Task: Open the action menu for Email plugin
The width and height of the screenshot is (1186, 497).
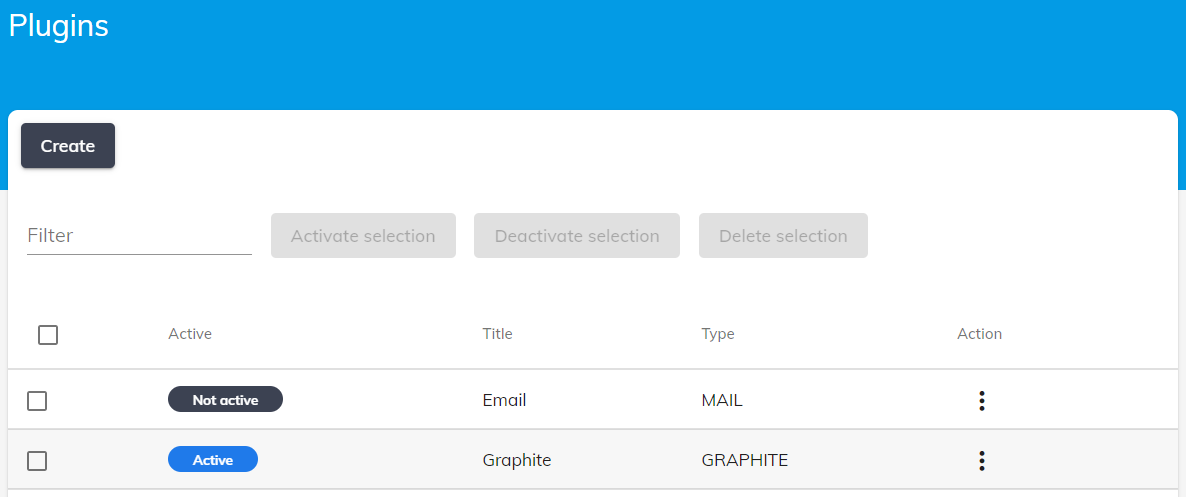Action: pos(981,401)
